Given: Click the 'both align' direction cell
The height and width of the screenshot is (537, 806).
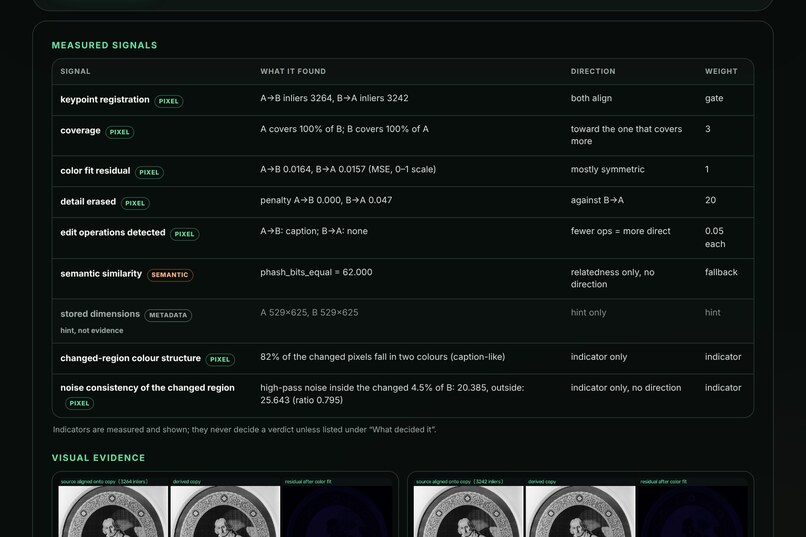Looking at the screenshot, I should click(x=591, y=98).
